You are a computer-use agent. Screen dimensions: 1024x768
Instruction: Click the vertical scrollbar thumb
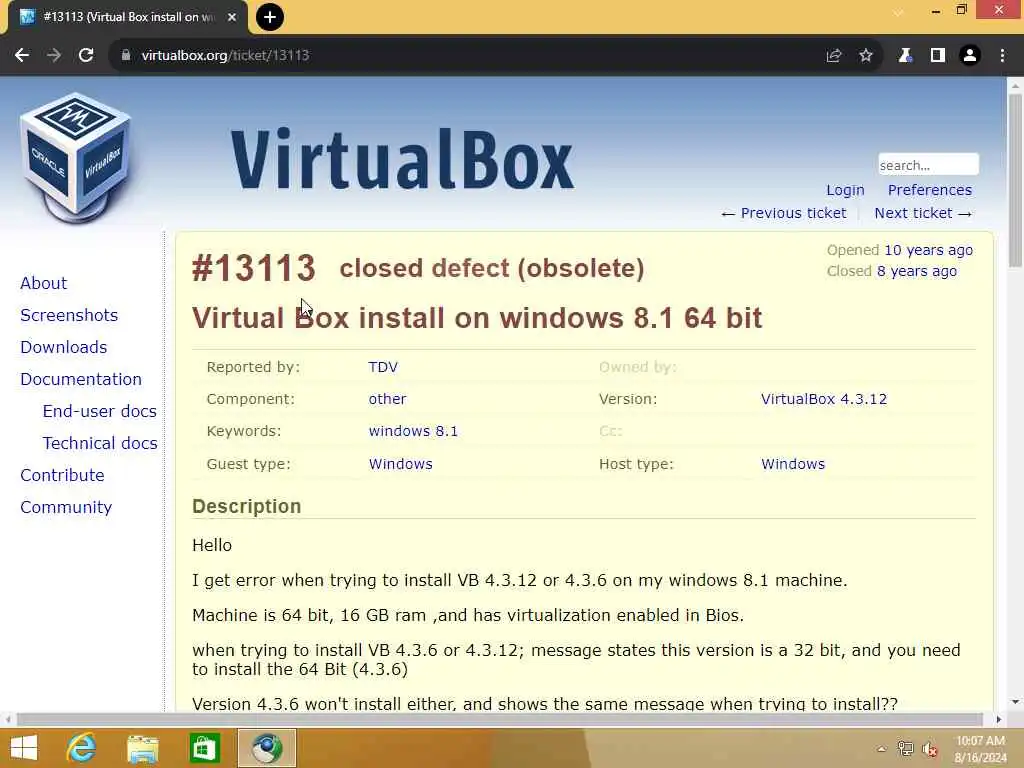coord(1015,180)
